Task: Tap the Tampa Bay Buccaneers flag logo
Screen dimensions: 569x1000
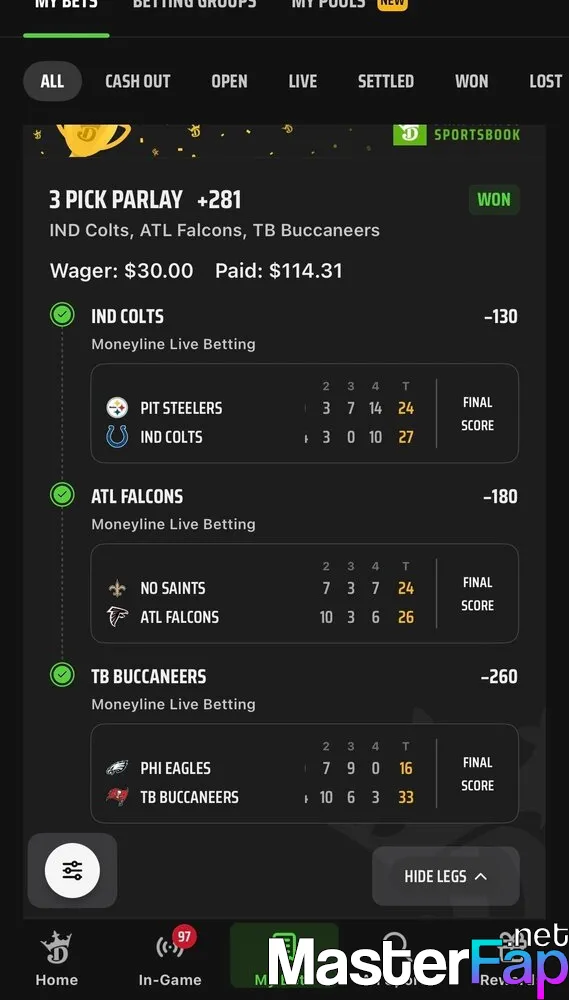Action: (x=117, y=797)
